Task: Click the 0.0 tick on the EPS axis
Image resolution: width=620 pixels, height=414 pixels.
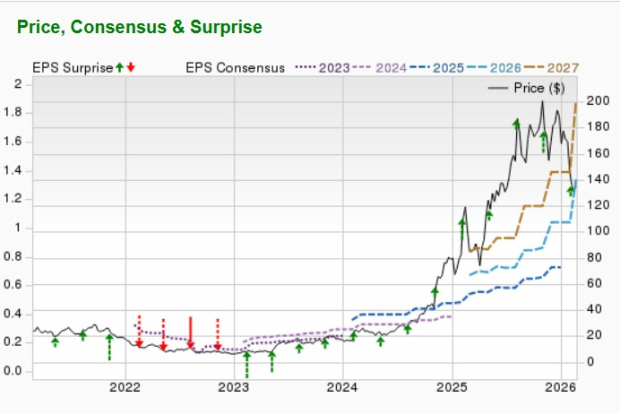Action: tap(13, 371)
